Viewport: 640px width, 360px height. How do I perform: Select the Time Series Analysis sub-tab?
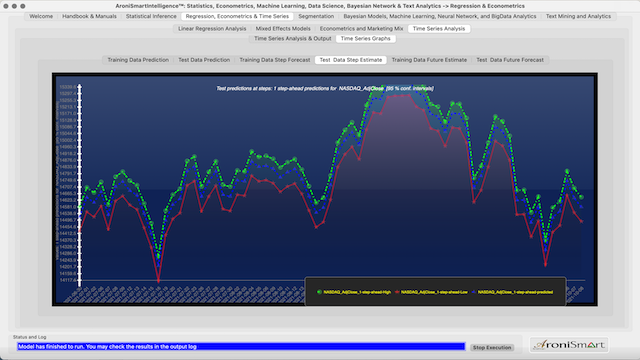pos(439,29)
